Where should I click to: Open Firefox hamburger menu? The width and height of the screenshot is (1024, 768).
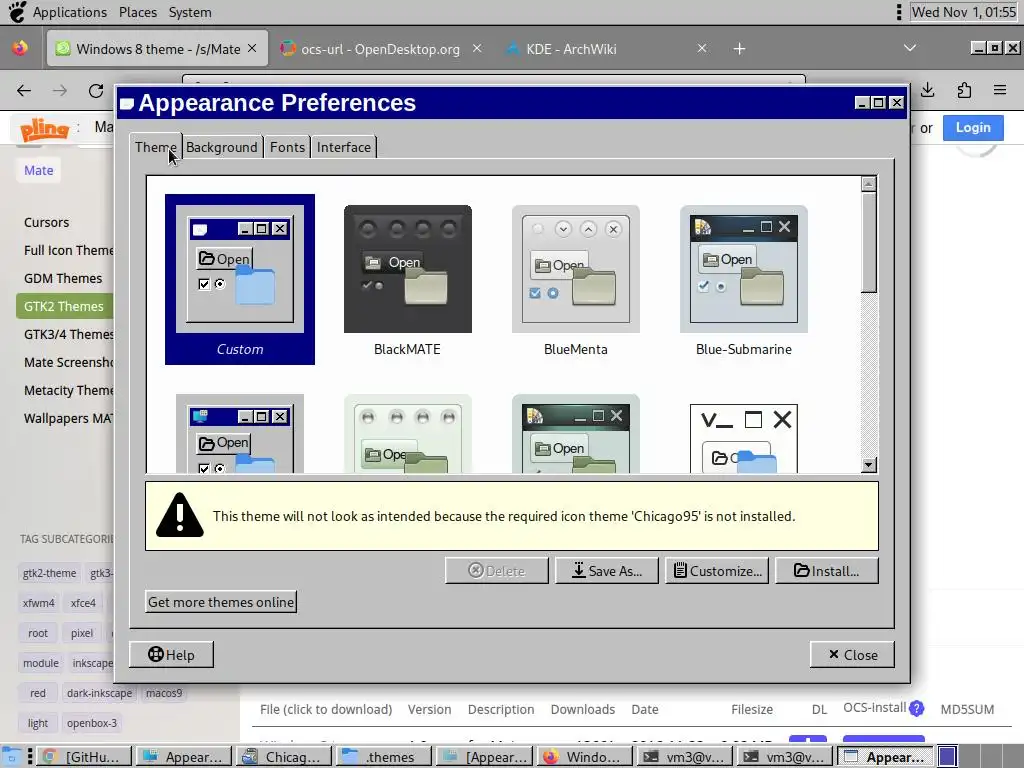(1000, 90)
